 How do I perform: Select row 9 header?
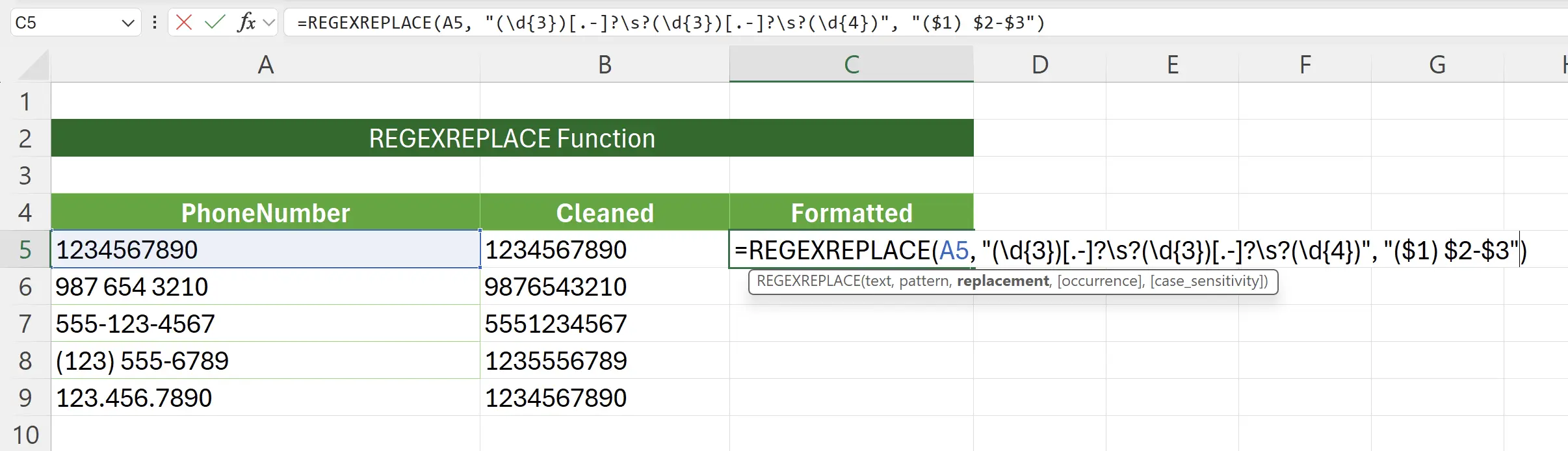pos(25,398)
